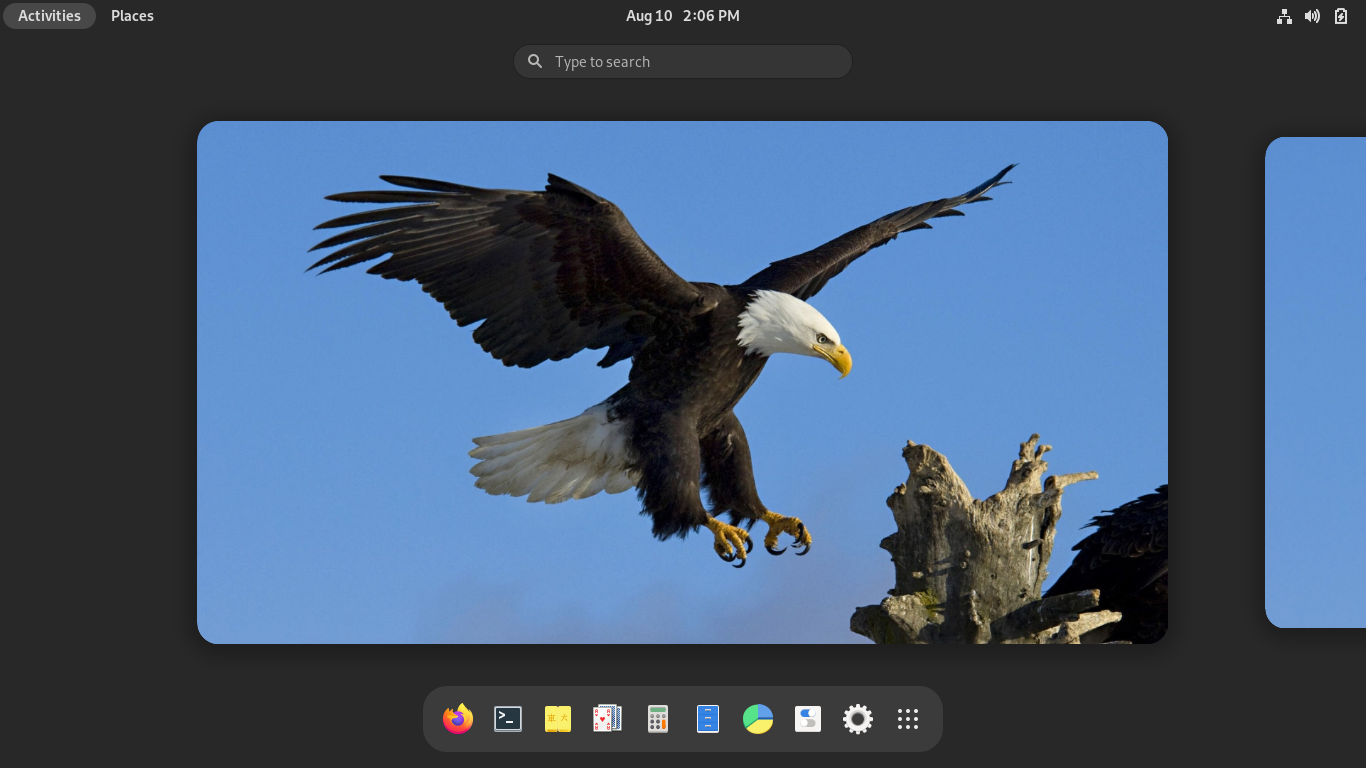This screenshot has height=768, width=1366.
Task: Select the eagle wallpaper workspace thumbnail
Action: 682,382
